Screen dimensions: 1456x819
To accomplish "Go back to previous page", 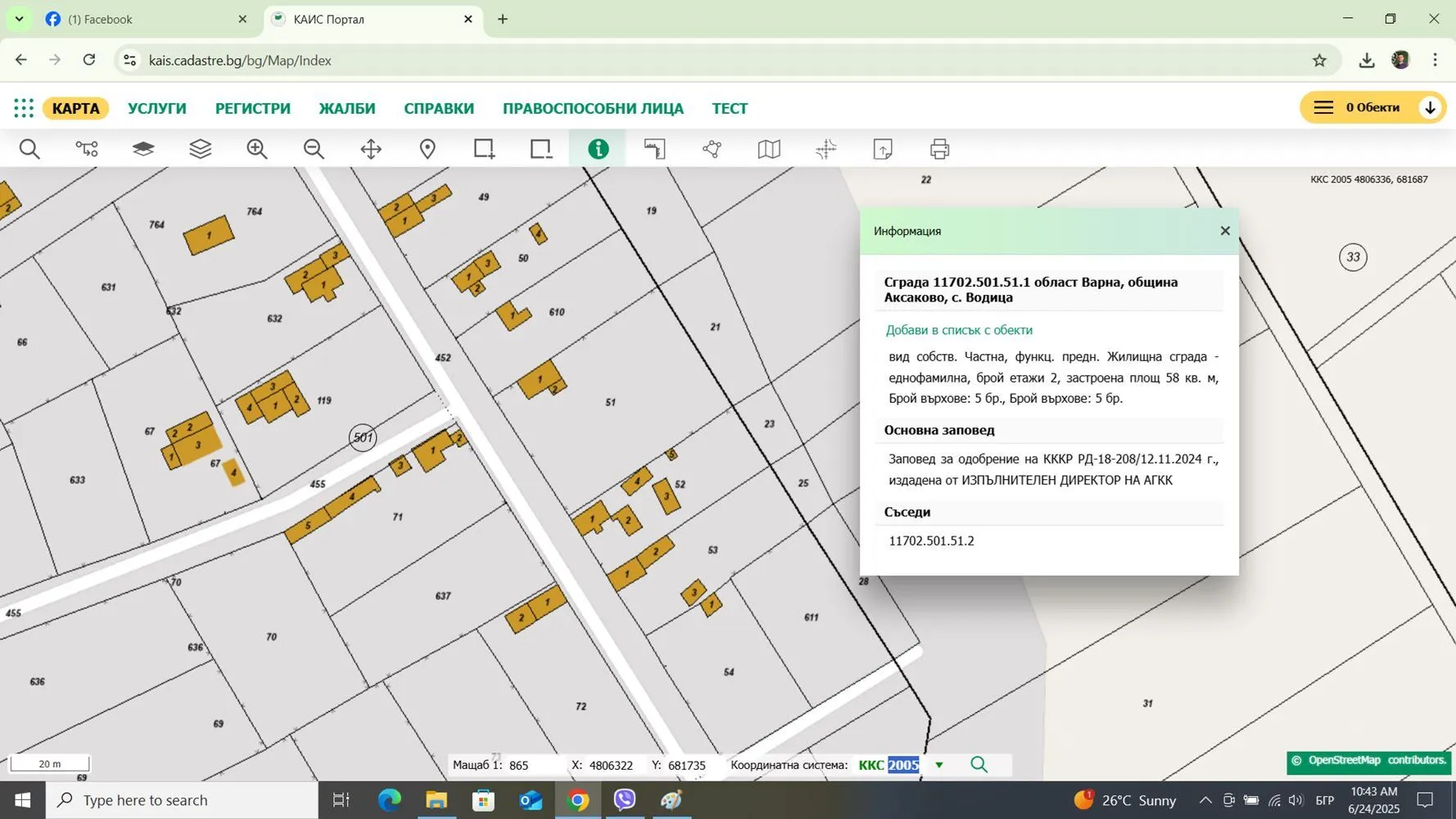I will [x=21, y=60].
